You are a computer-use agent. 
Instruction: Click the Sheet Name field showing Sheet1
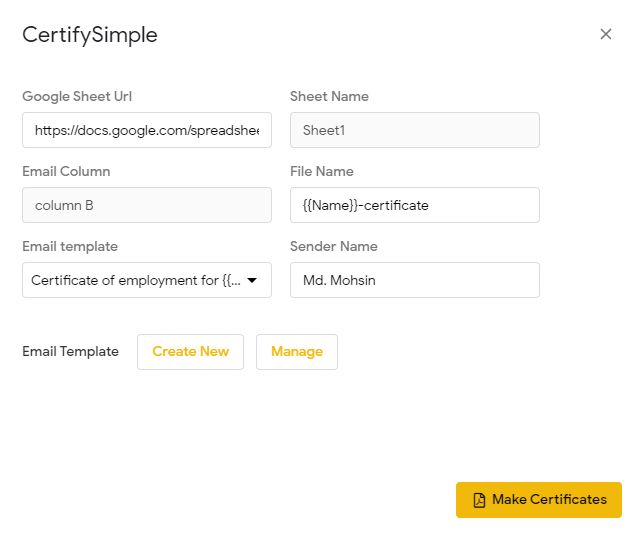click(x=415, y=130)
